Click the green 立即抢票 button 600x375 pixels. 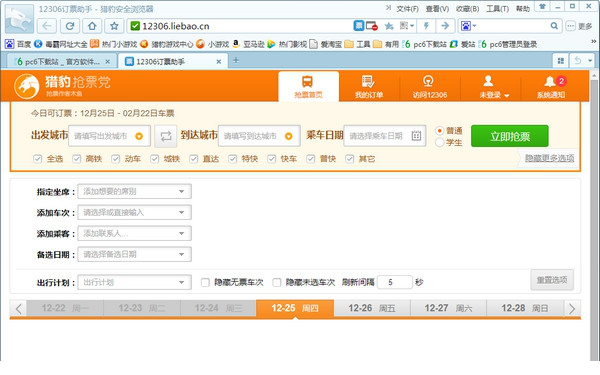pyautogui.click(x=510, y=136)
